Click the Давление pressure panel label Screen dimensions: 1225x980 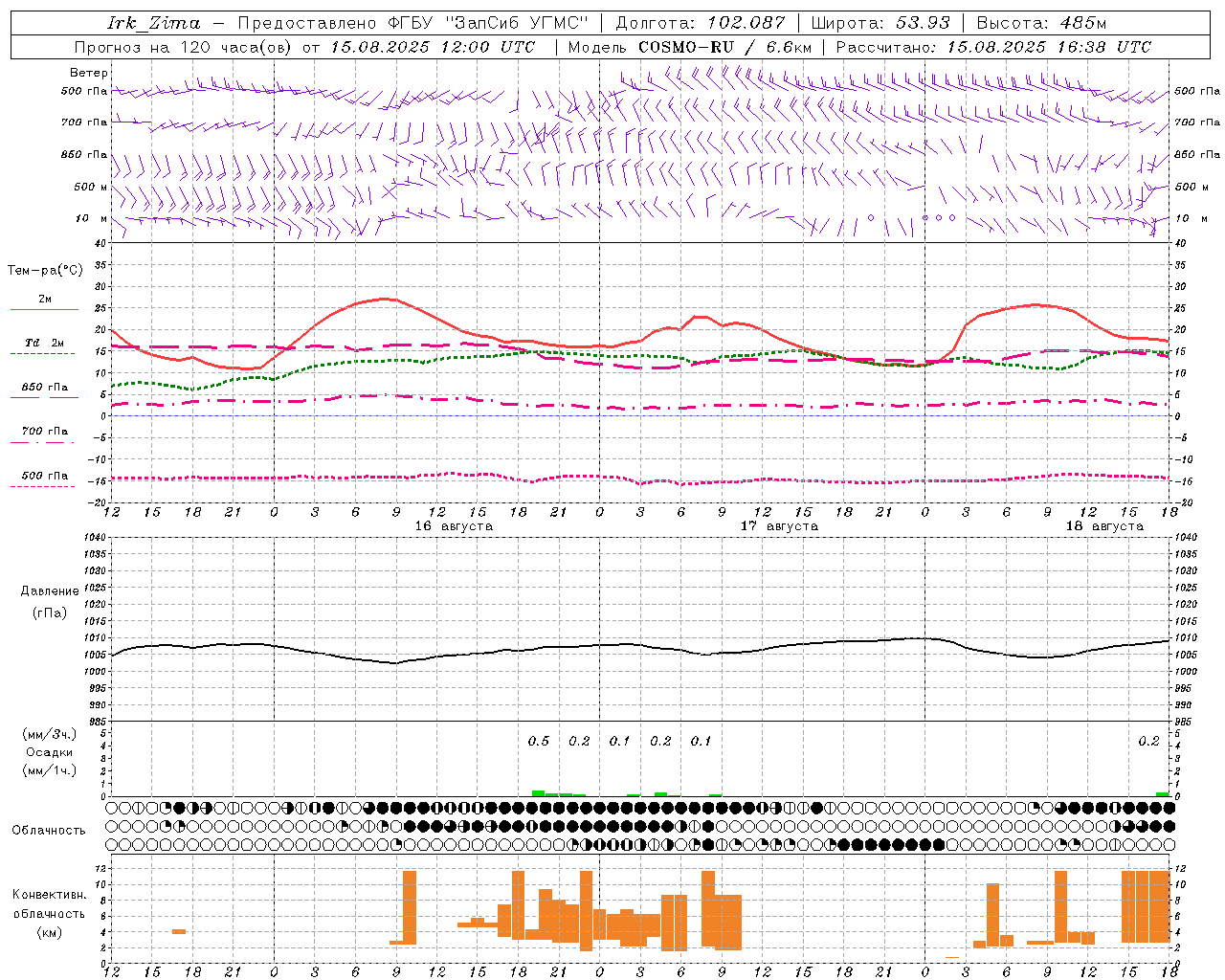tap(50, 591)
